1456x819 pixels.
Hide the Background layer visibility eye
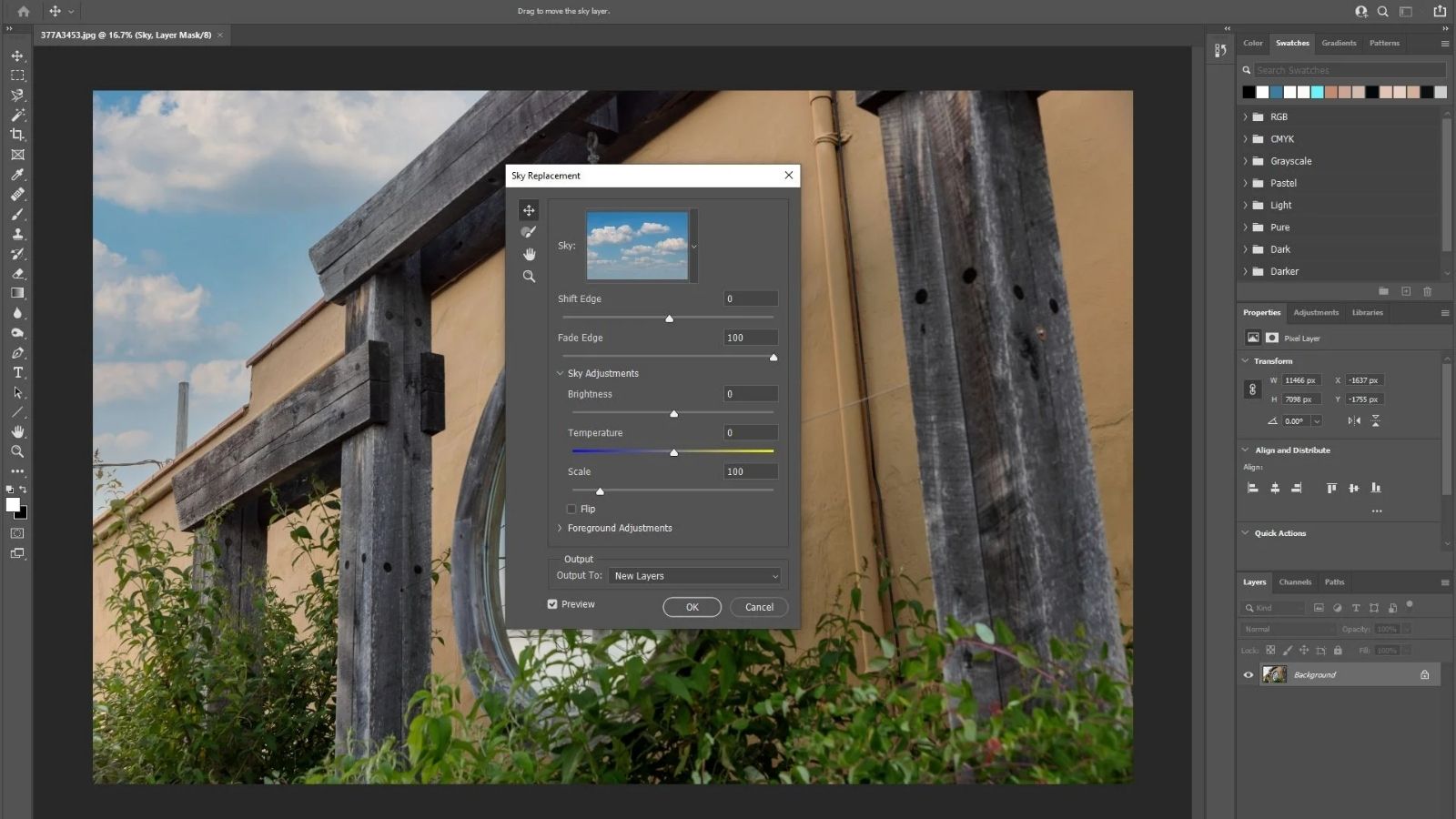click(x=1249, y=675)
